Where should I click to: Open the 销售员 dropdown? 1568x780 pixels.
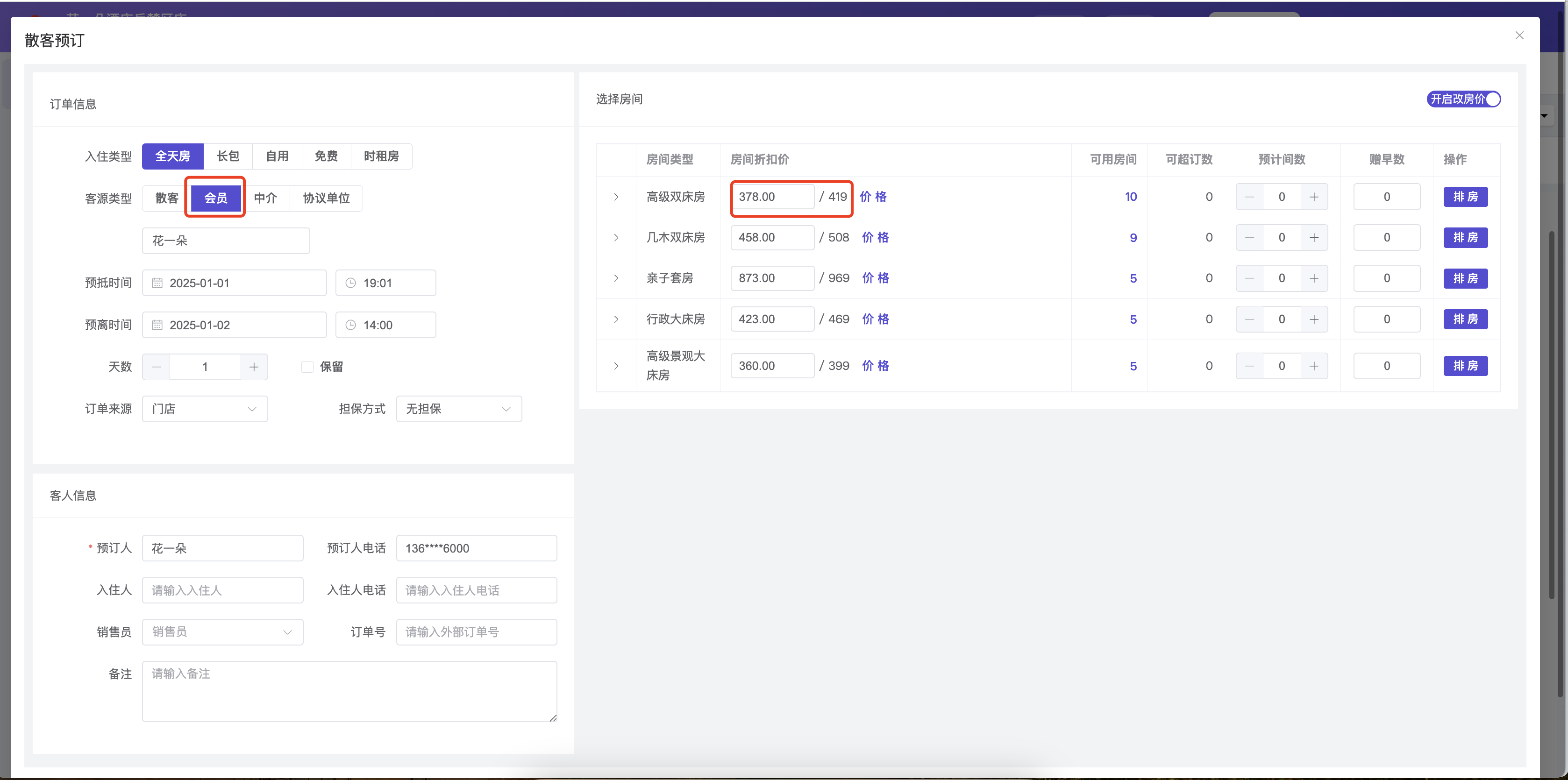tap(222, 632)
